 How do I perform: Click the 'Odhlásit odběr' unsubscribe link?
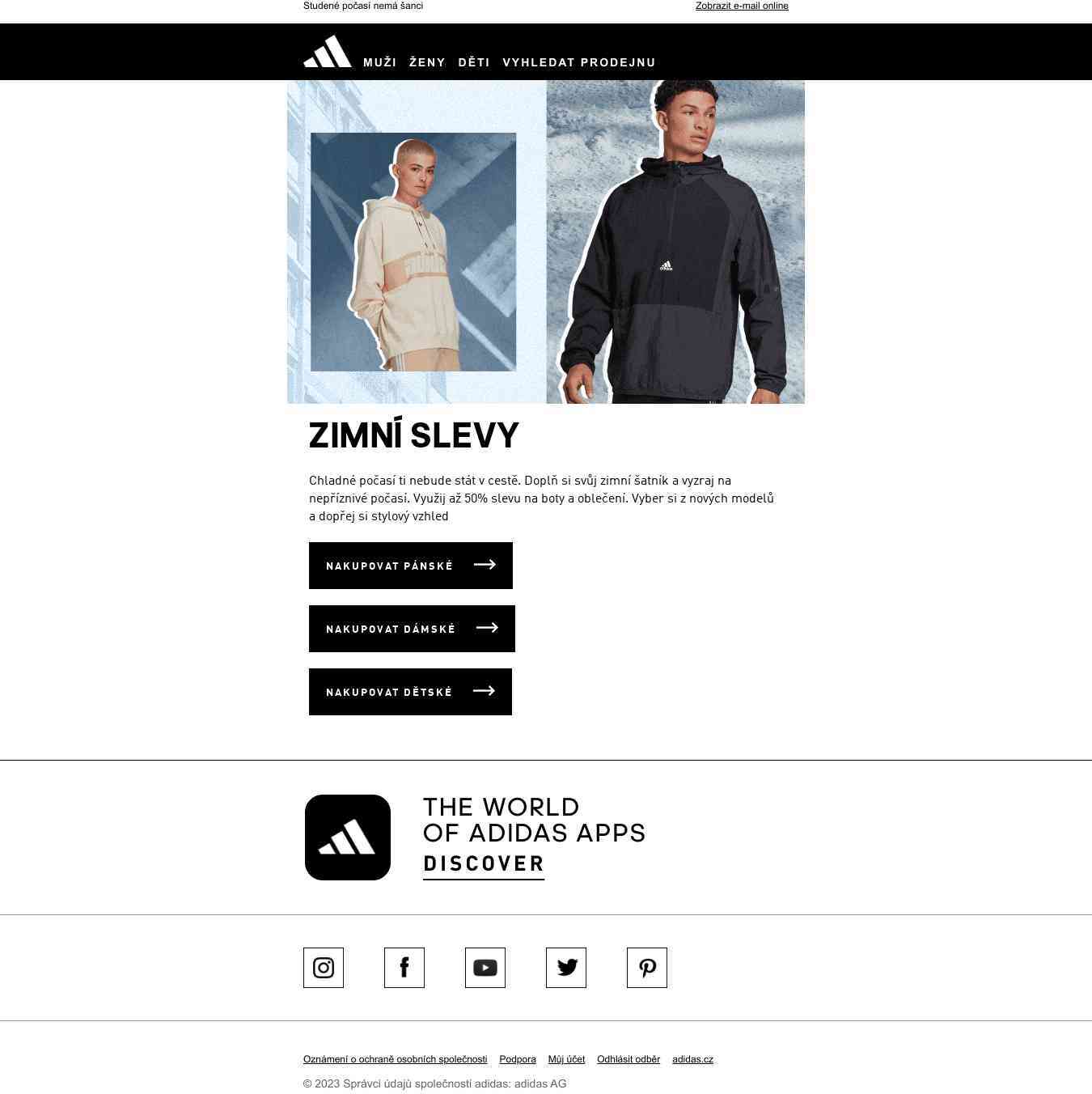pyautogui.click(x=629, y=1059)
